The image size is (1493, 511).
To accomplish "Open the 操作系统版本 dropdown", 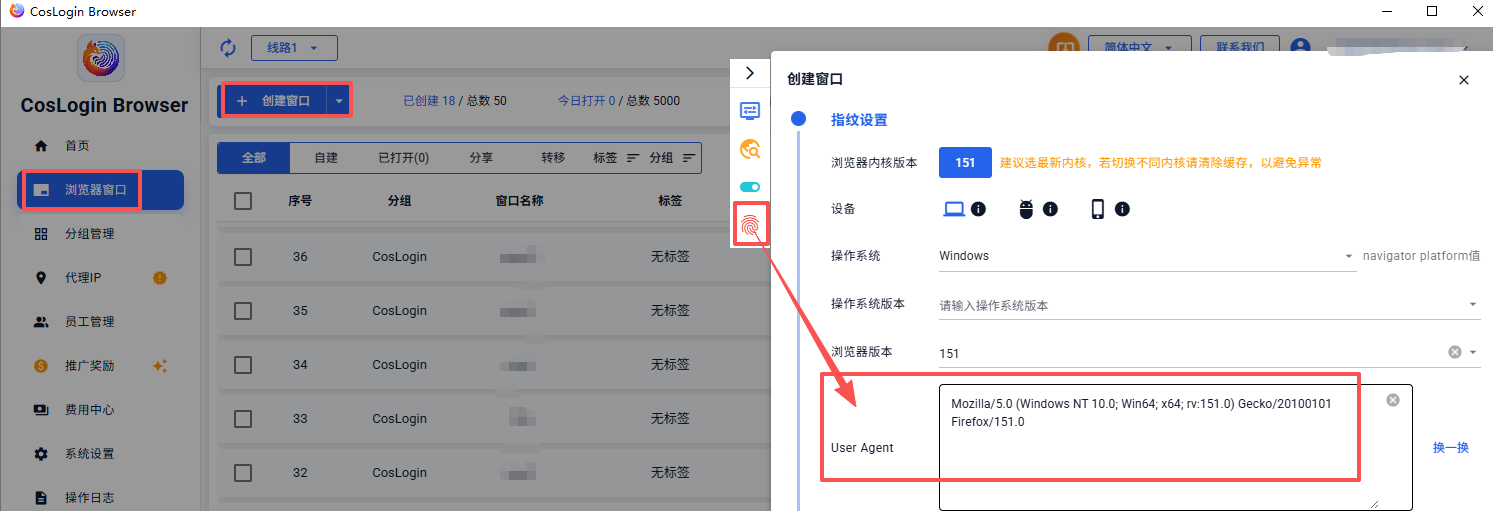I will (1208, 305).
